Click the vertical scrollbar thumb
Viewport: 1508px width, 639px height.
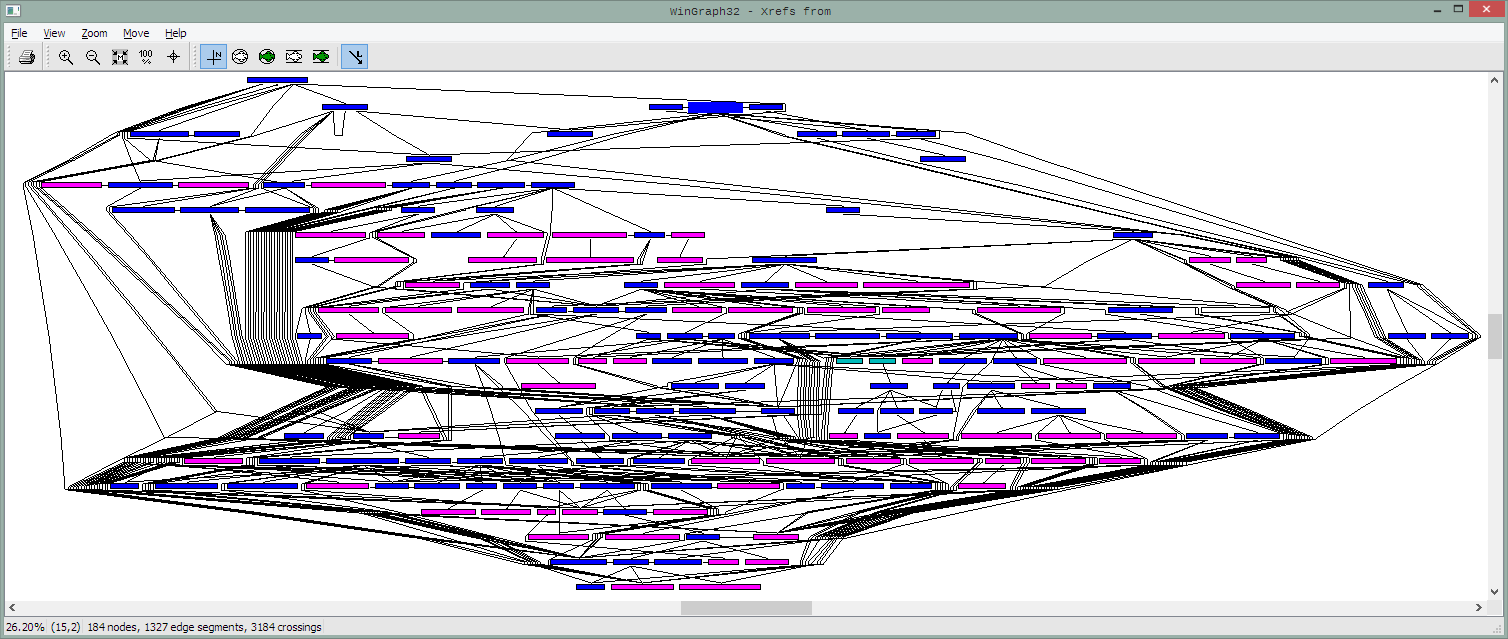pos(1495,336)
